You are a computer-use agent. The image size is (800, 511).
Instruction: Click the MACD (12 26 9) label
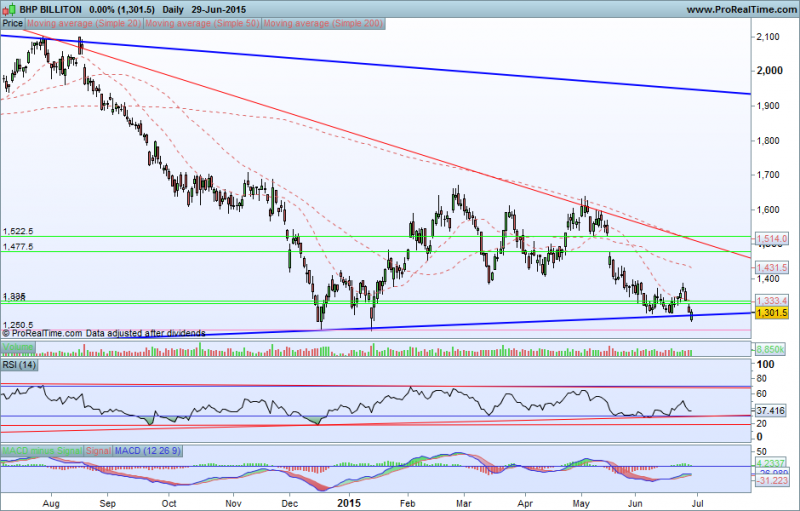148,449
